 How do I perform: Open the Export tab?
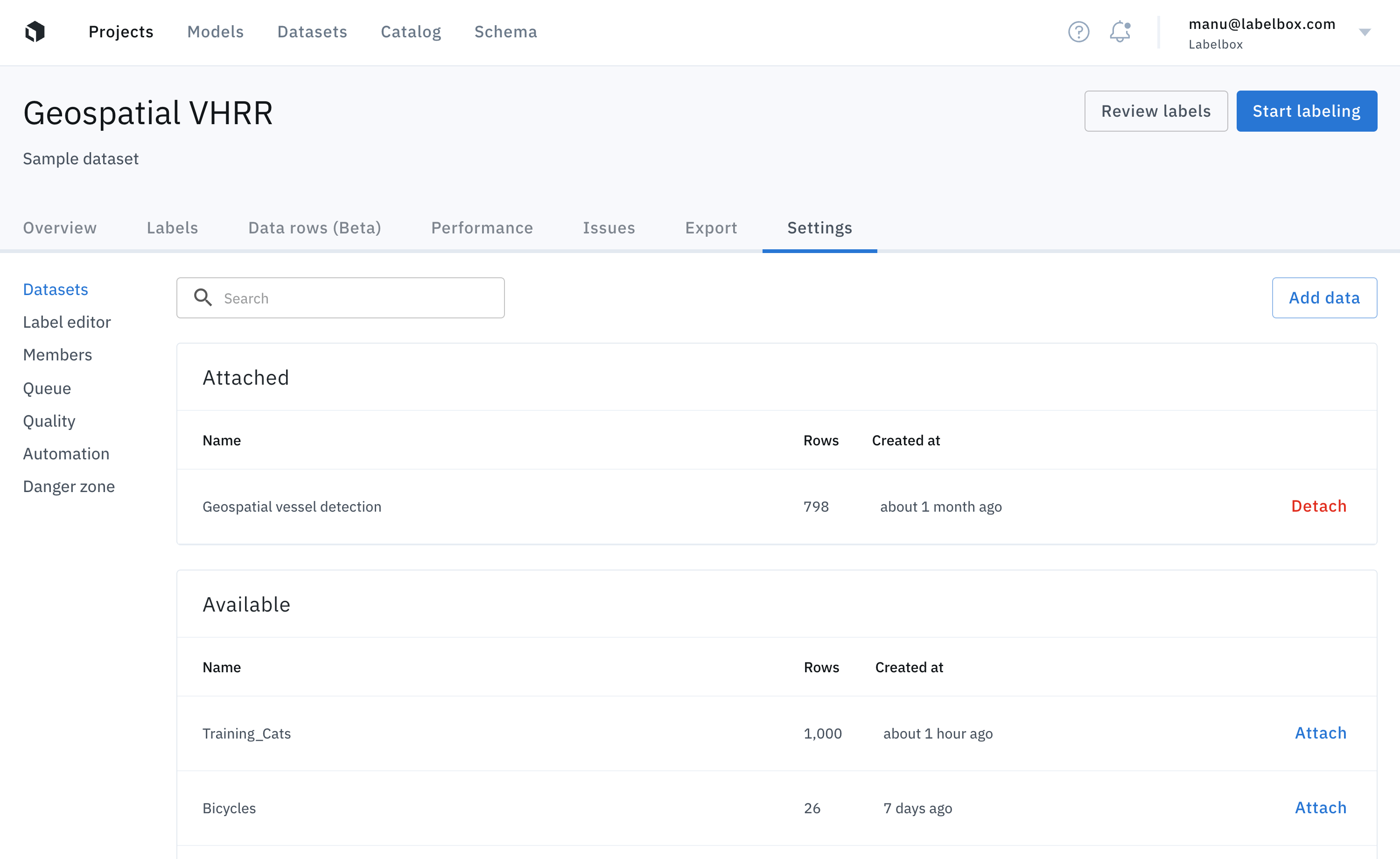pos(710,228)
